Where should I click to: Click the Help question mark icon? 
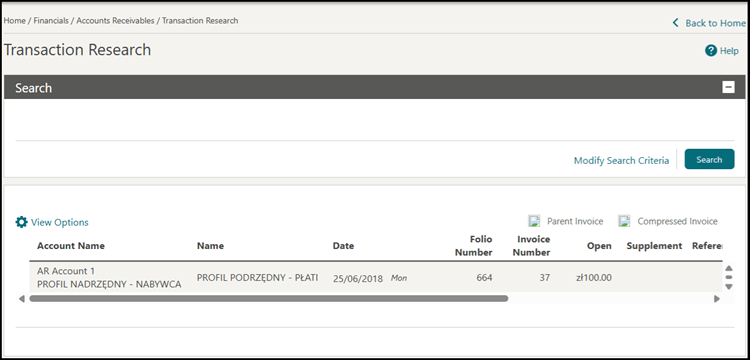pos(711,51)
